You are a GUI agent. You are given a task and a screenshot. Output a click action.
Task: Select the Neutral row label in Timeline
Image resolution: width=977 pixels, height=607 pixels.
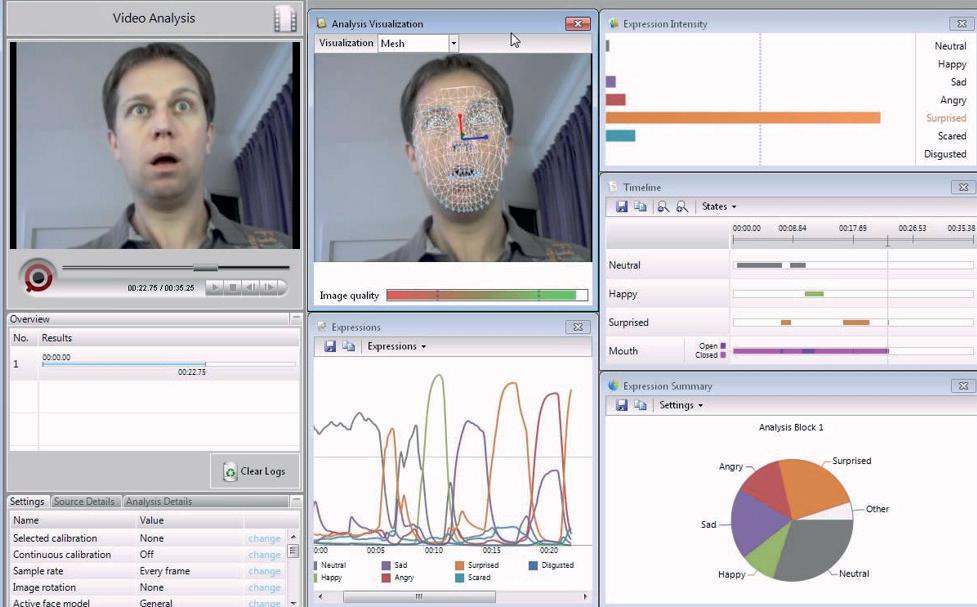click(x=624, y=265)
